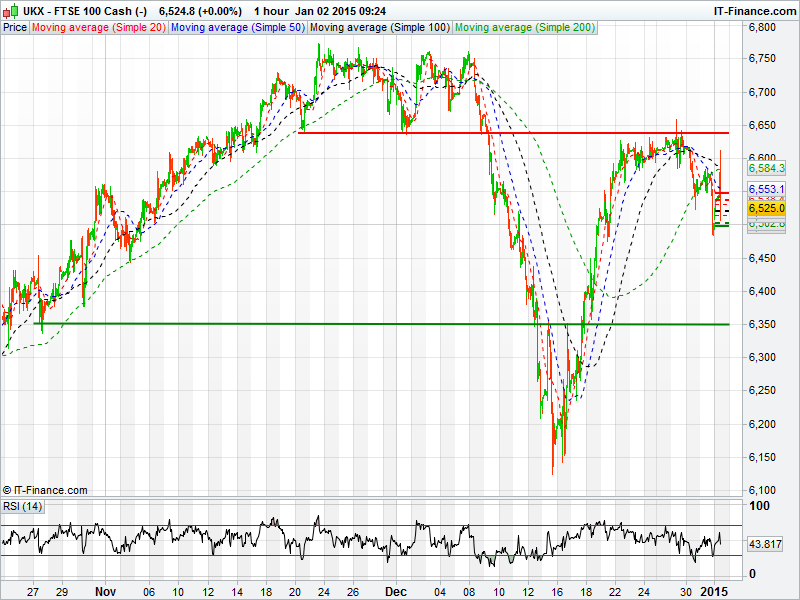Click the candlestick chart icon beside UKX
This screenshot has width=800, height=600.
point(9,10)
